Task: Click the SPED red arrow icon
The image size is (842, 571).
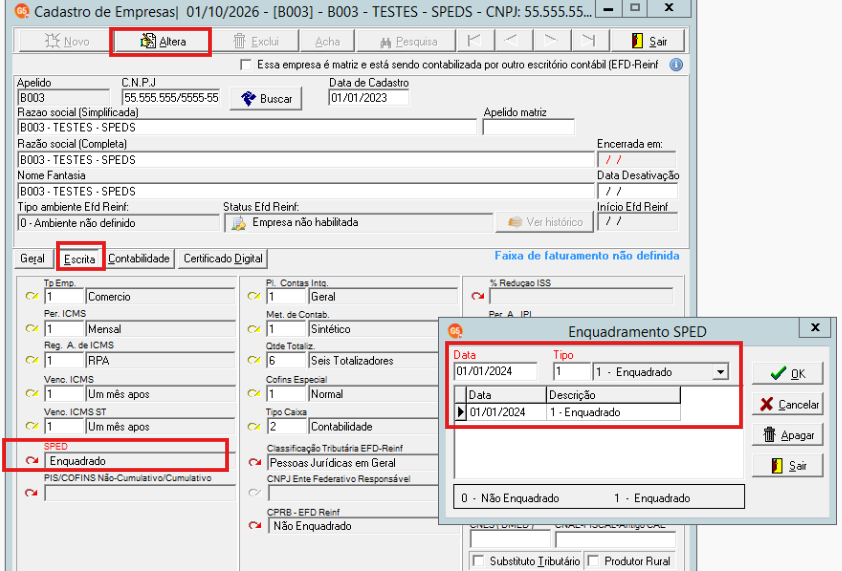Action: [x=32, y=460]
